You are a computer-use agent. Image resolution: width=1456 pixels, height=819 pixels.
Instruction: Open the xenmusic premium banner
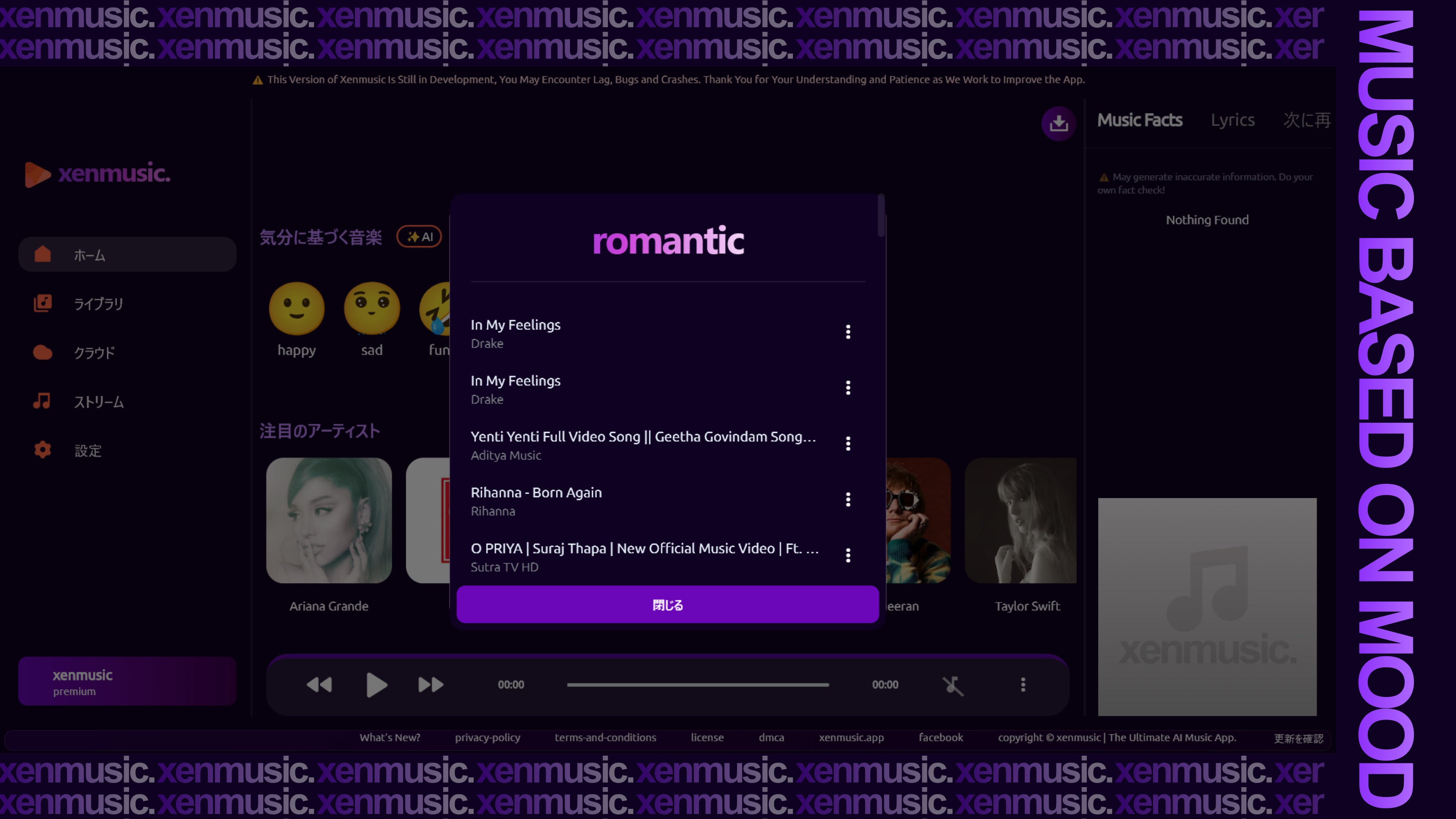pos(127,681)
